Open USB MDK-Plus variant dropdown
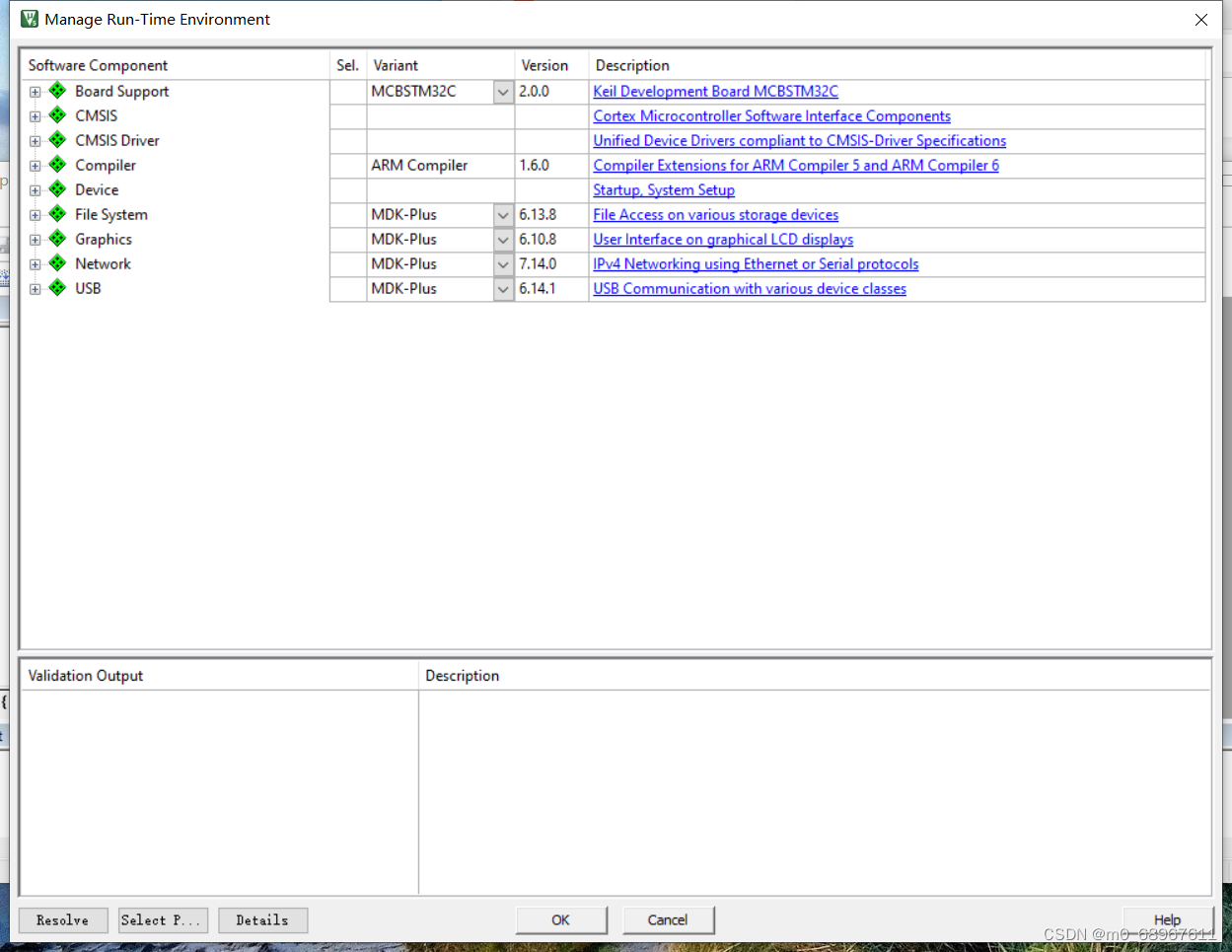Image resolution: width=1232 pixels, height=952 pixels. pos(503,289)
